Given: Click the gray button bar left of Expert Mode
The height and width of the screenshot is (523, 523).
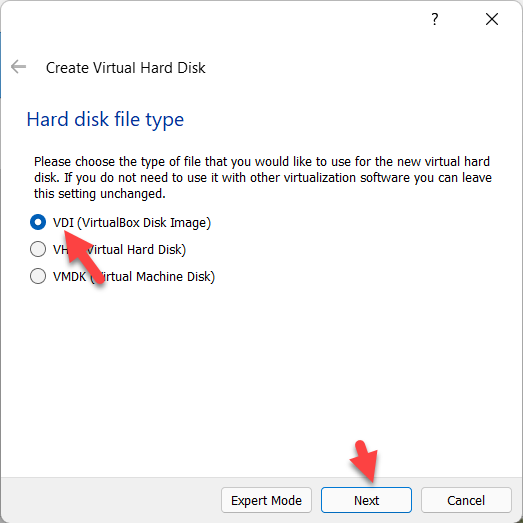Looking at the screenshot, I should [x=110, y=500].
